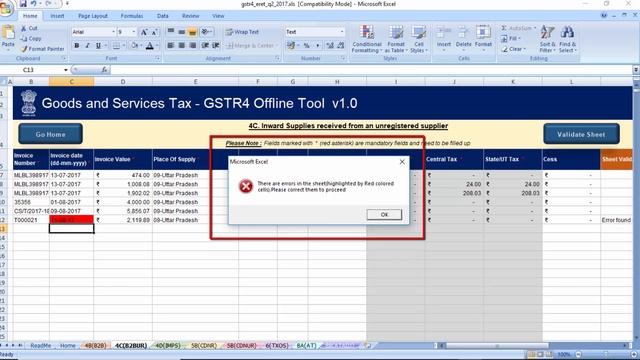
Task: Open the Clear dropdown in Editing group
Action: click(x=513, y=49)
